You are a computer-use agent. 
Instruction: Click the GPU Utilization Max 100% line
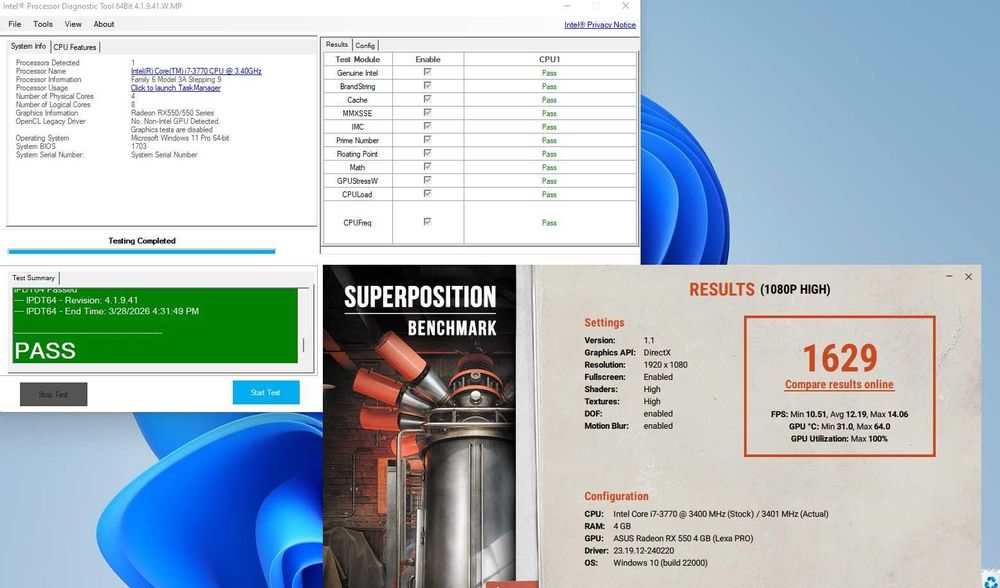[x=839, y=439]
